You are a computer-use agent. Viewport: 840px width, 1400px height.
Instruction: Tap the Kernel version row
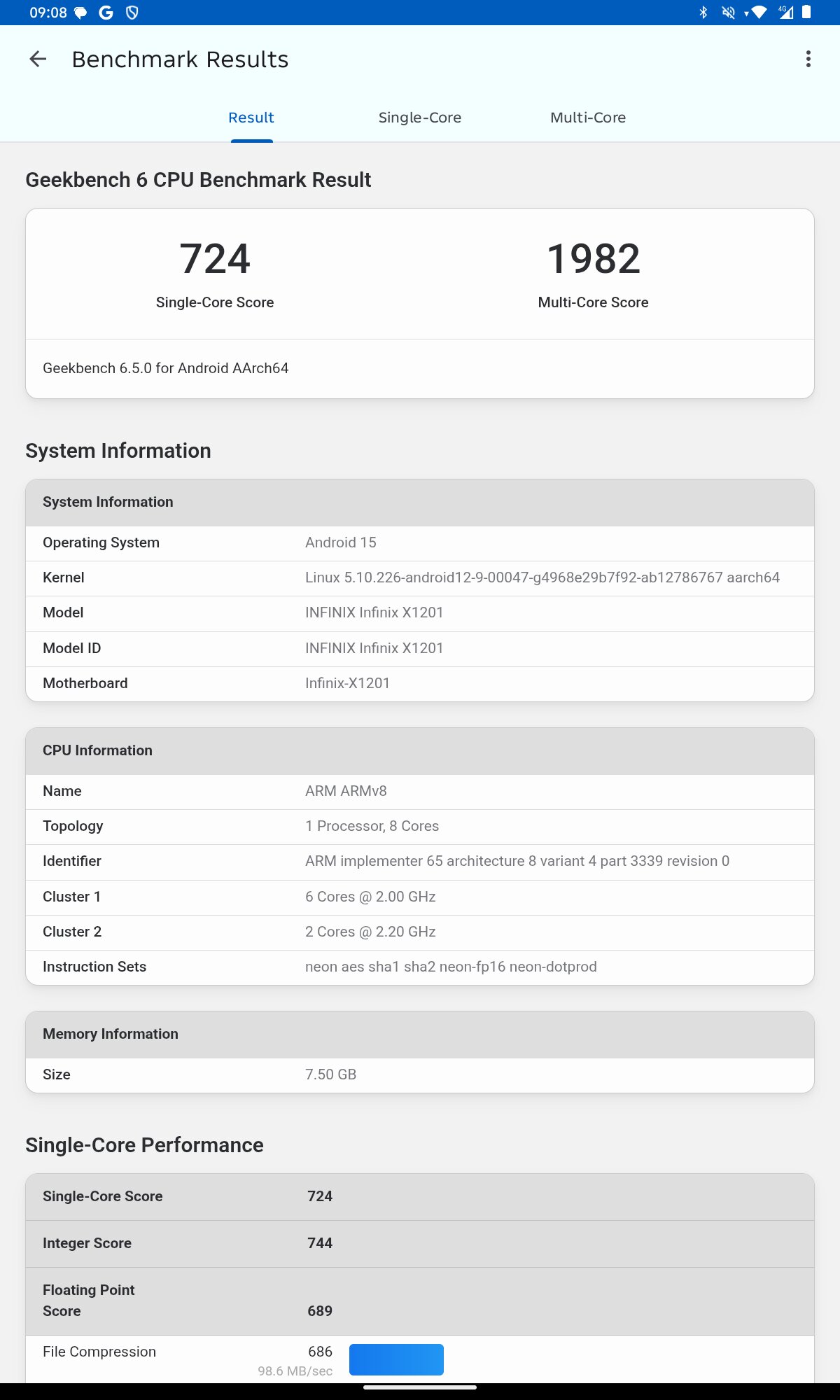pos(420,578)
